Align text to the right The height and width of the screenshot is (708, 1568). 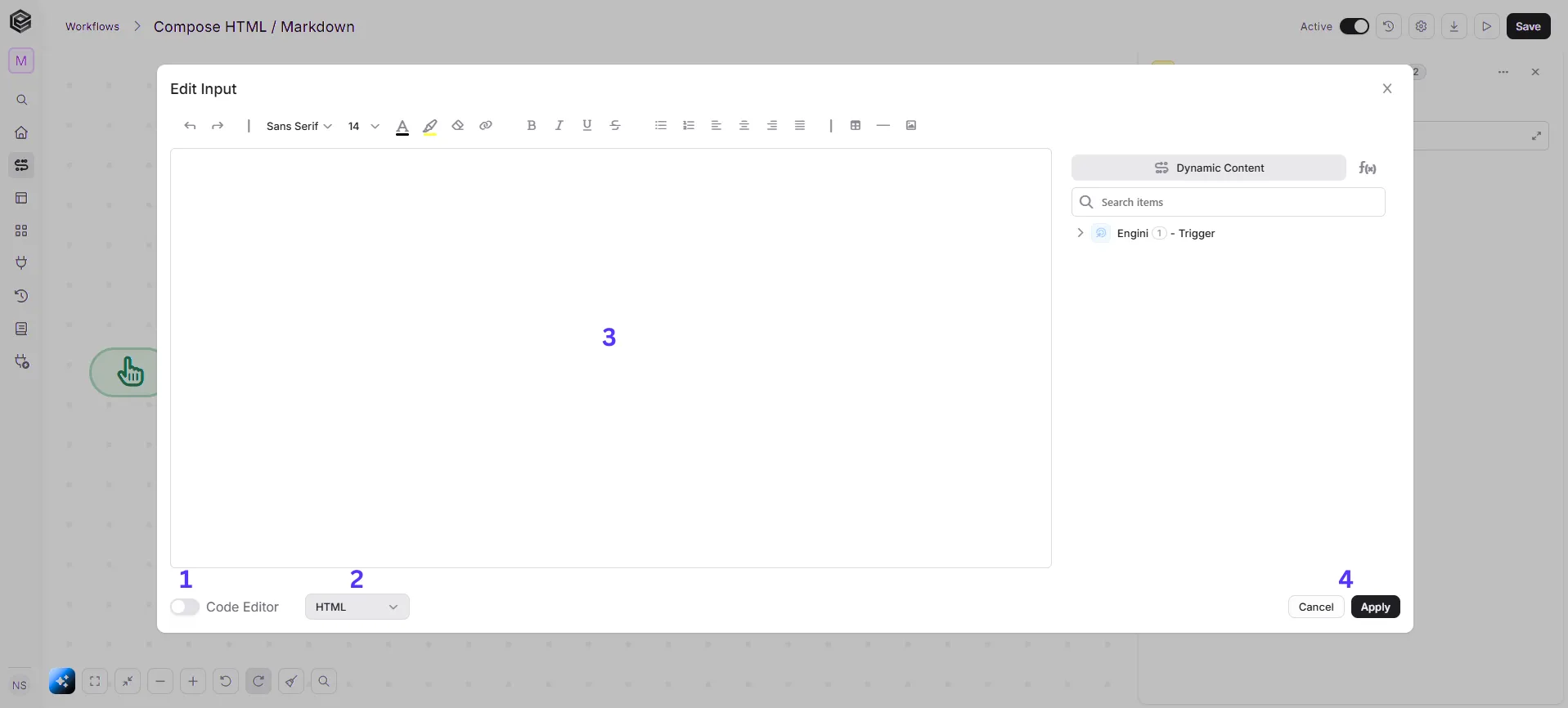coord(772,126)
